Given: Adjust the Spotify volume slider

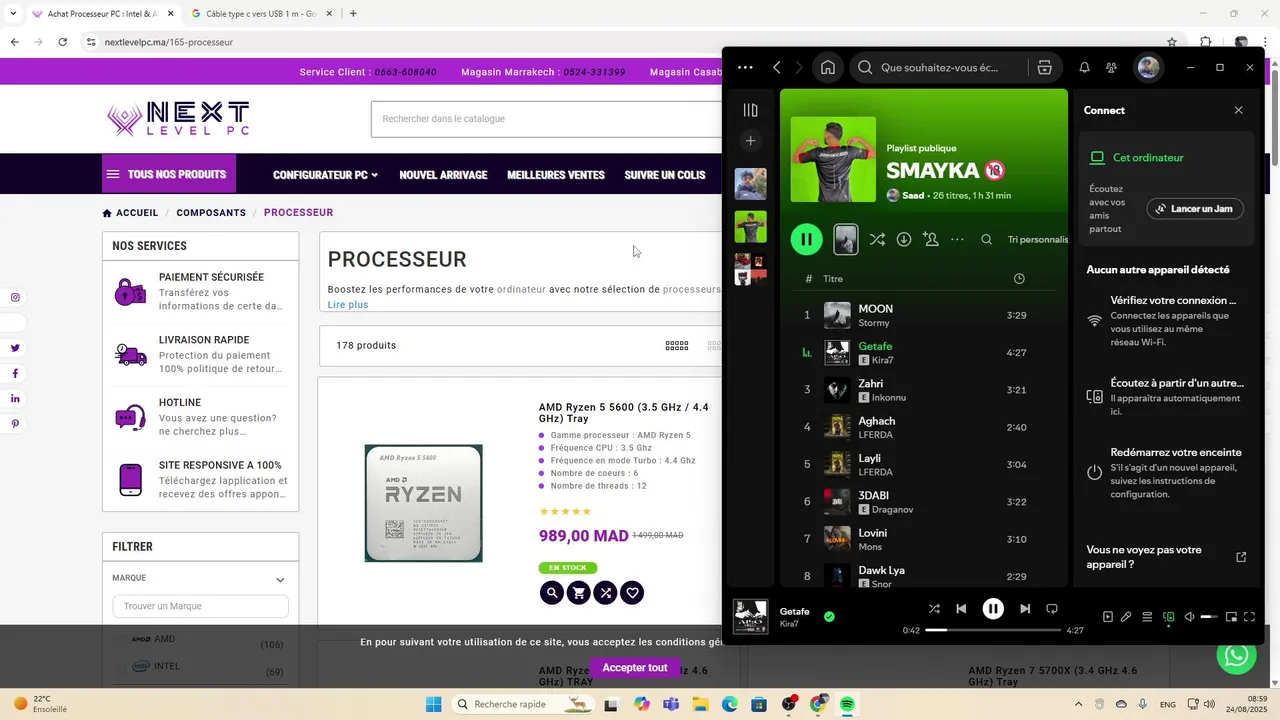Looking at the screenshot, I should coord(1209,617).
